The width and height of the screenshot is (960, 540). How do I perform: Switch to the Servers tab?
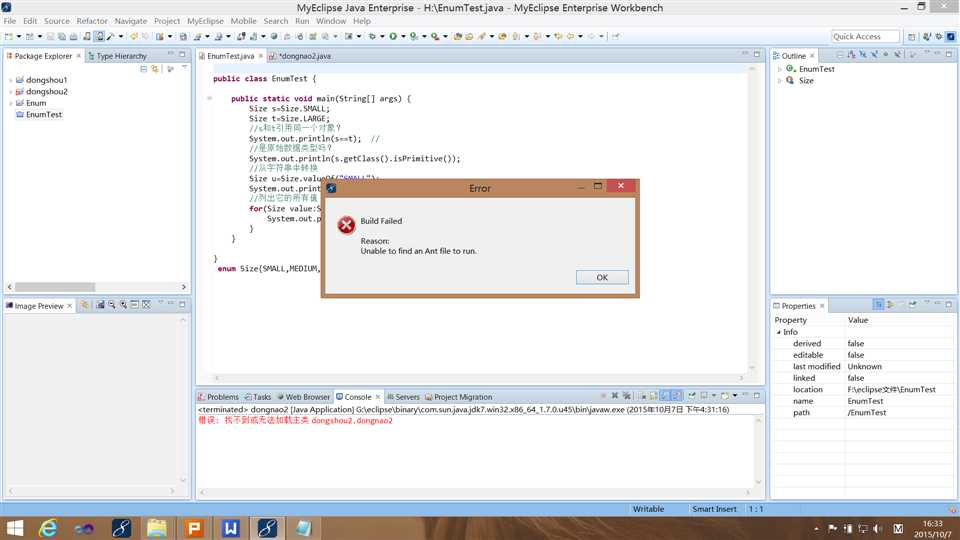click(x=403, y=397)
